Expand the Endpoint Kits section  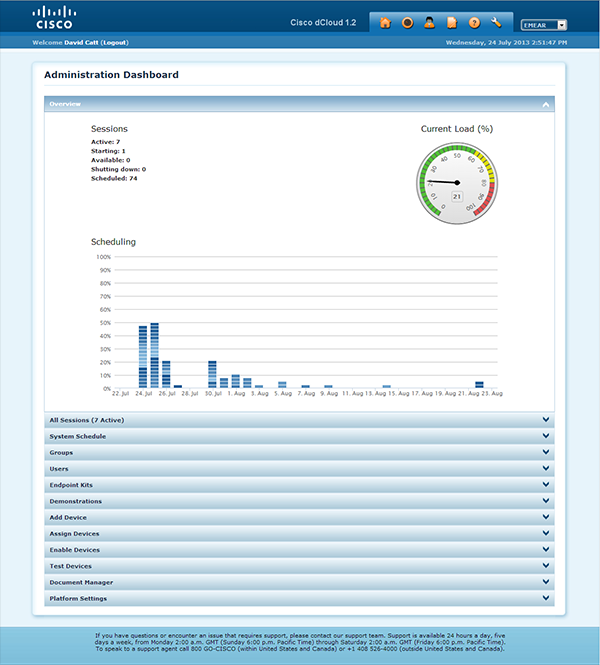(x=299, y=485)
